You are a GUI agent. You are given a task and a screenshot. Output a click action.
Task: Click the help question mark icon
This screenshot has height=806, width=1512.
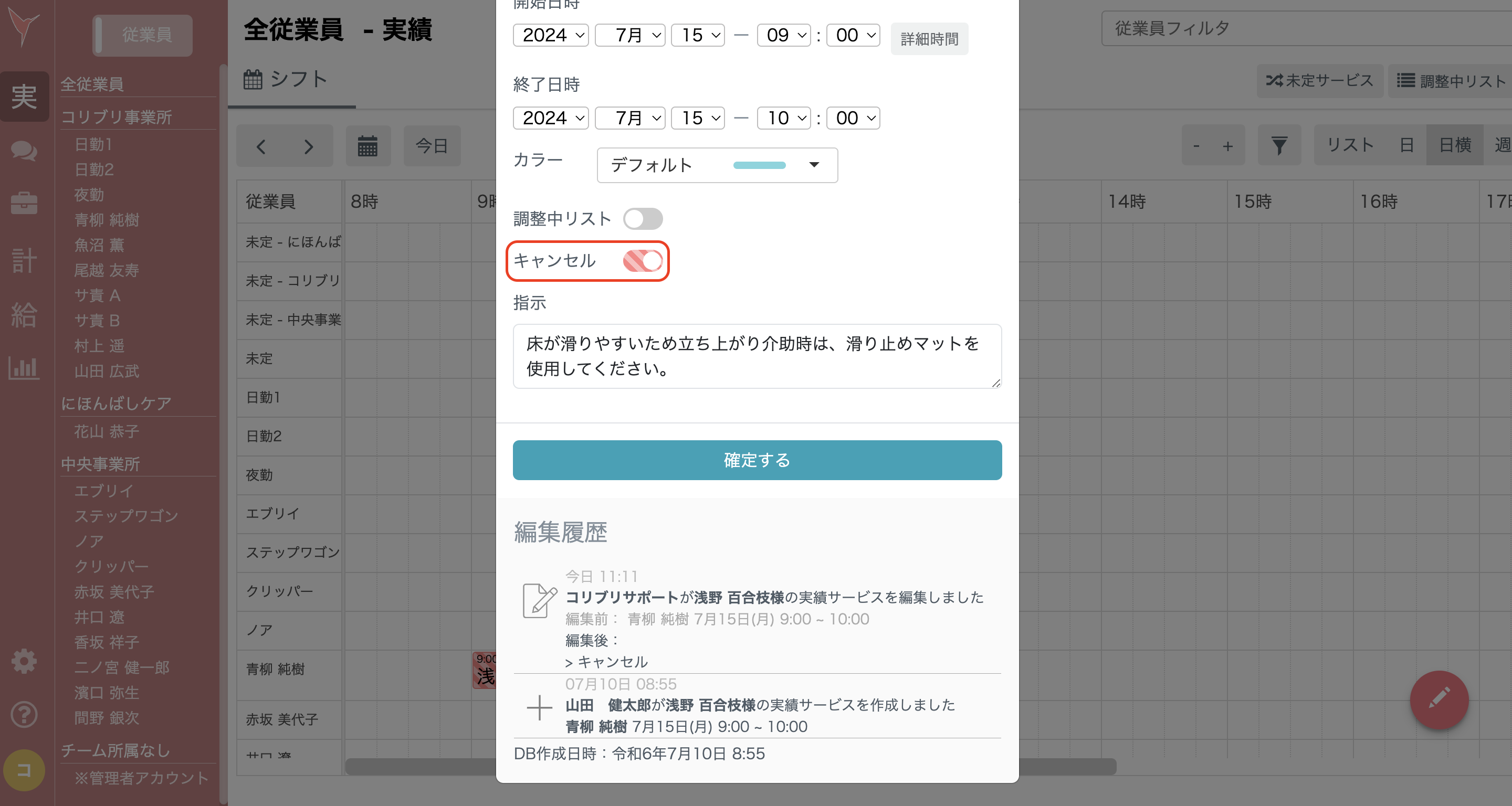(x=25, y=715)
